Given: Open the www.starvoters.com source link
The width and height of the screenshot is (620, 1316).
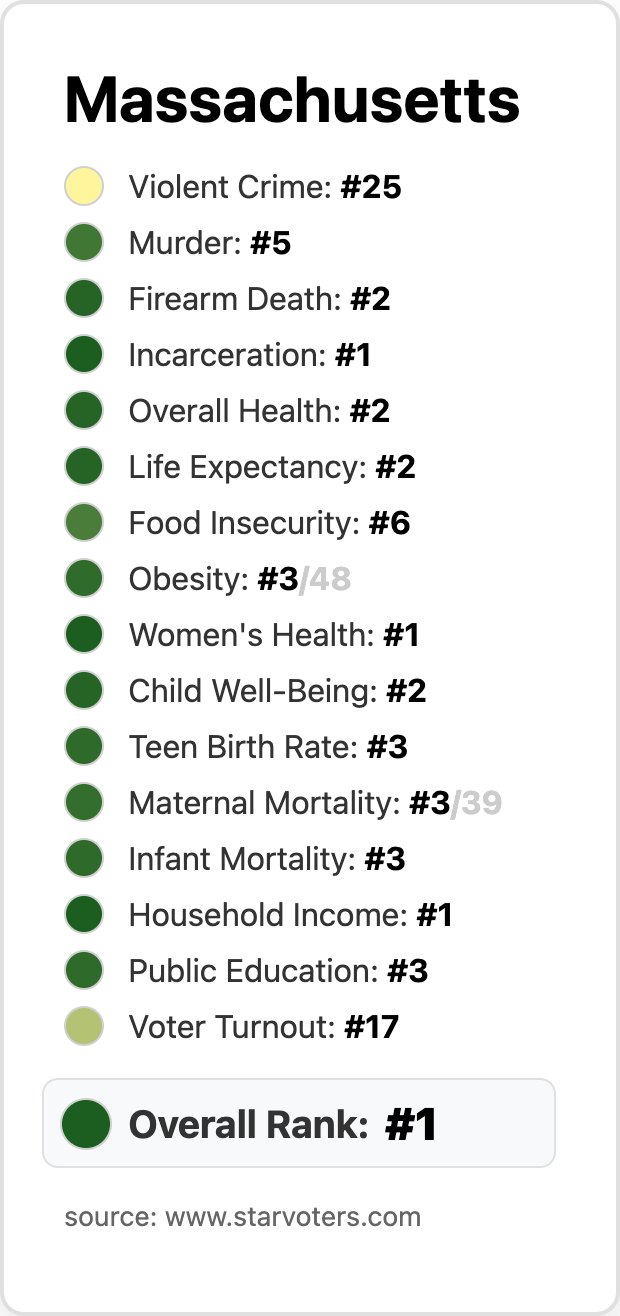Looking at the screenshot, I should (292, 1217).
